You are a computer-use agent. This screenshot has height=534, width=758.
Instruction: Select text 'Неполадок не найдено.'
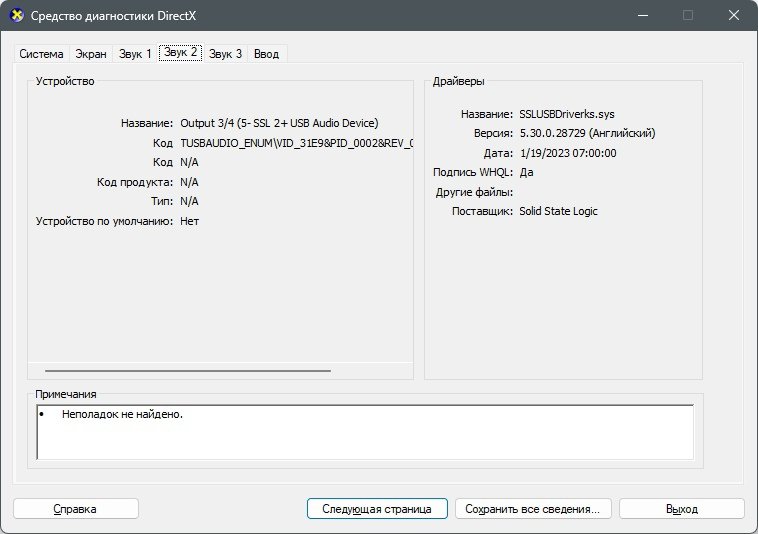point(122,414)
